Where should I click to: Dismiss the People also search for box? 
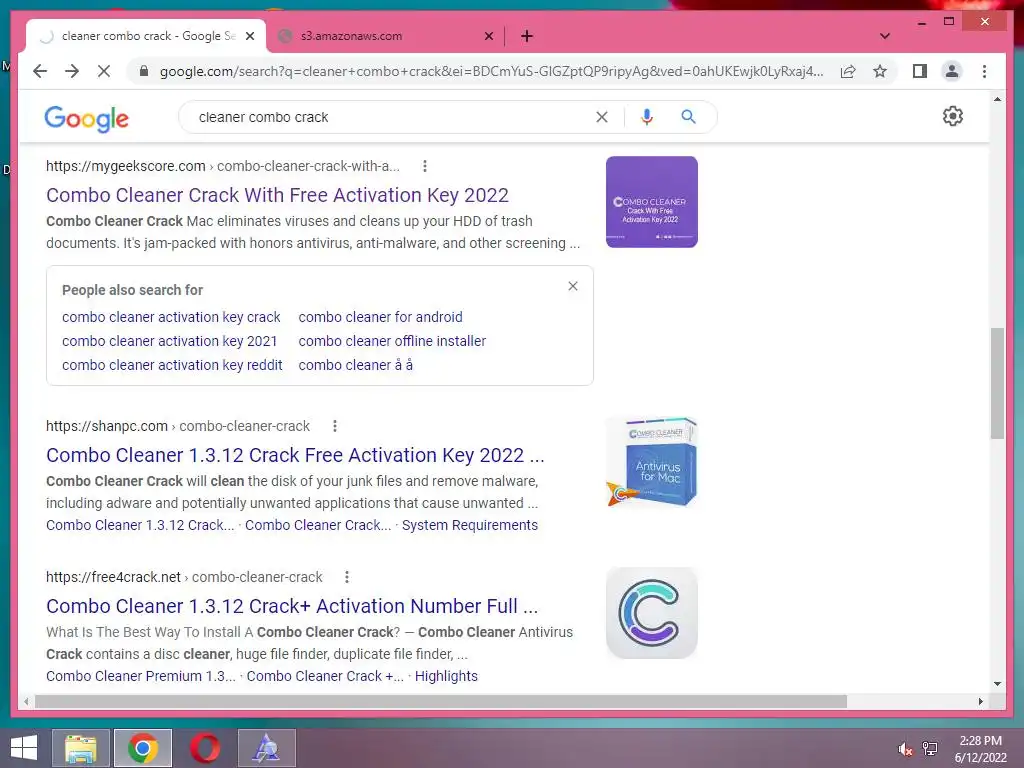[573, 286]
